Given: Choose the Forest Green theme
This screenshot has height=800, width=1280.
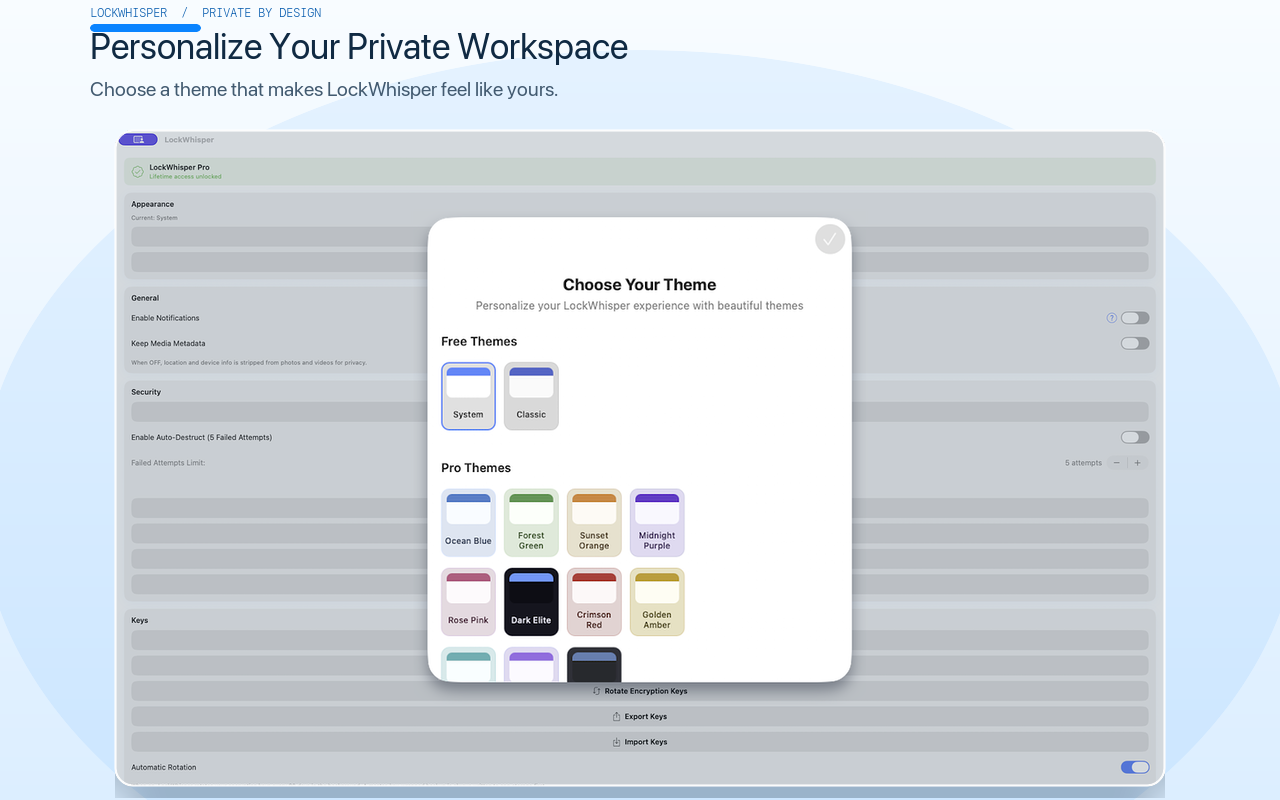Looking at the screenshot, I should click(531, 523).
